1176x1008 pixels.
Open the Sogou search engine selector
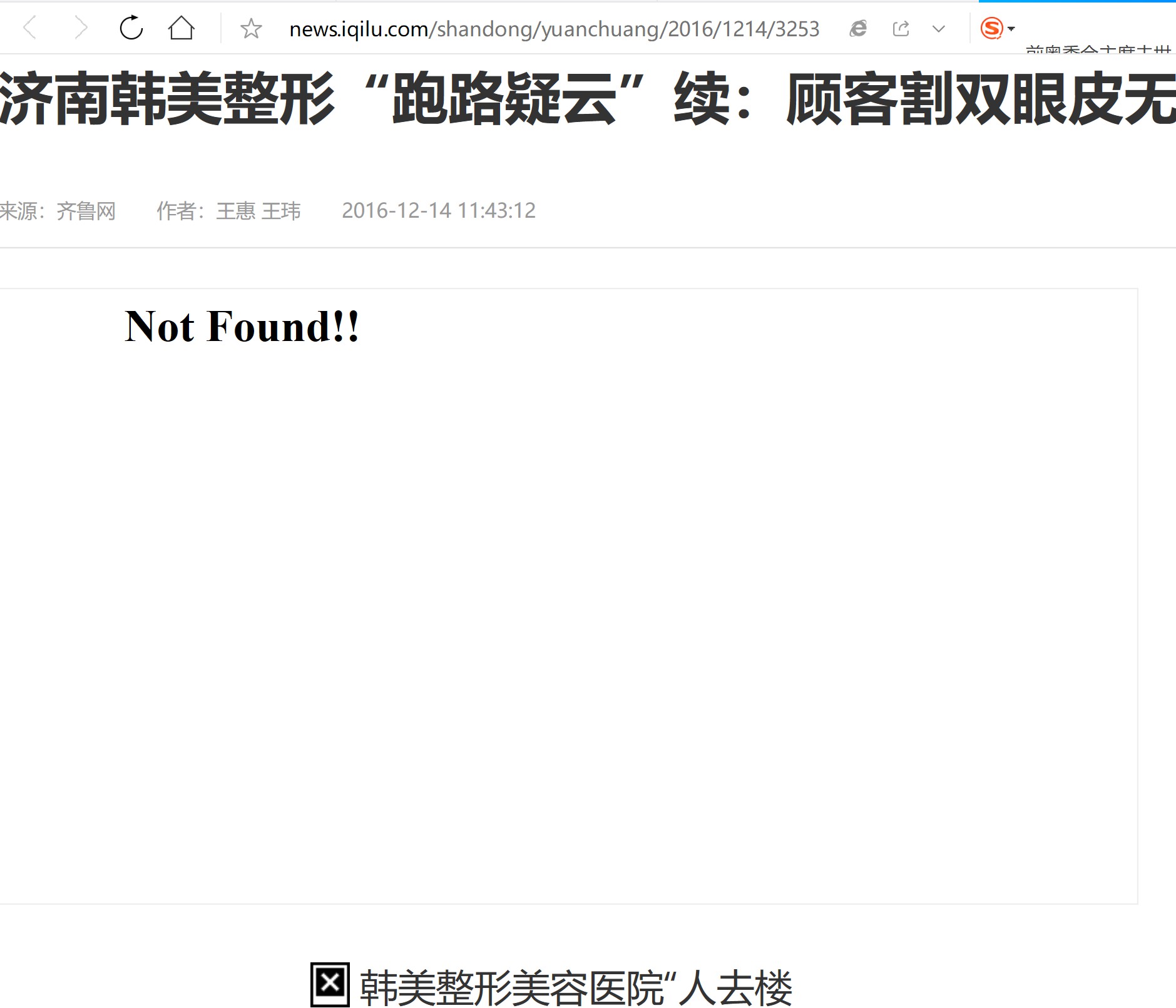[997, 28]
